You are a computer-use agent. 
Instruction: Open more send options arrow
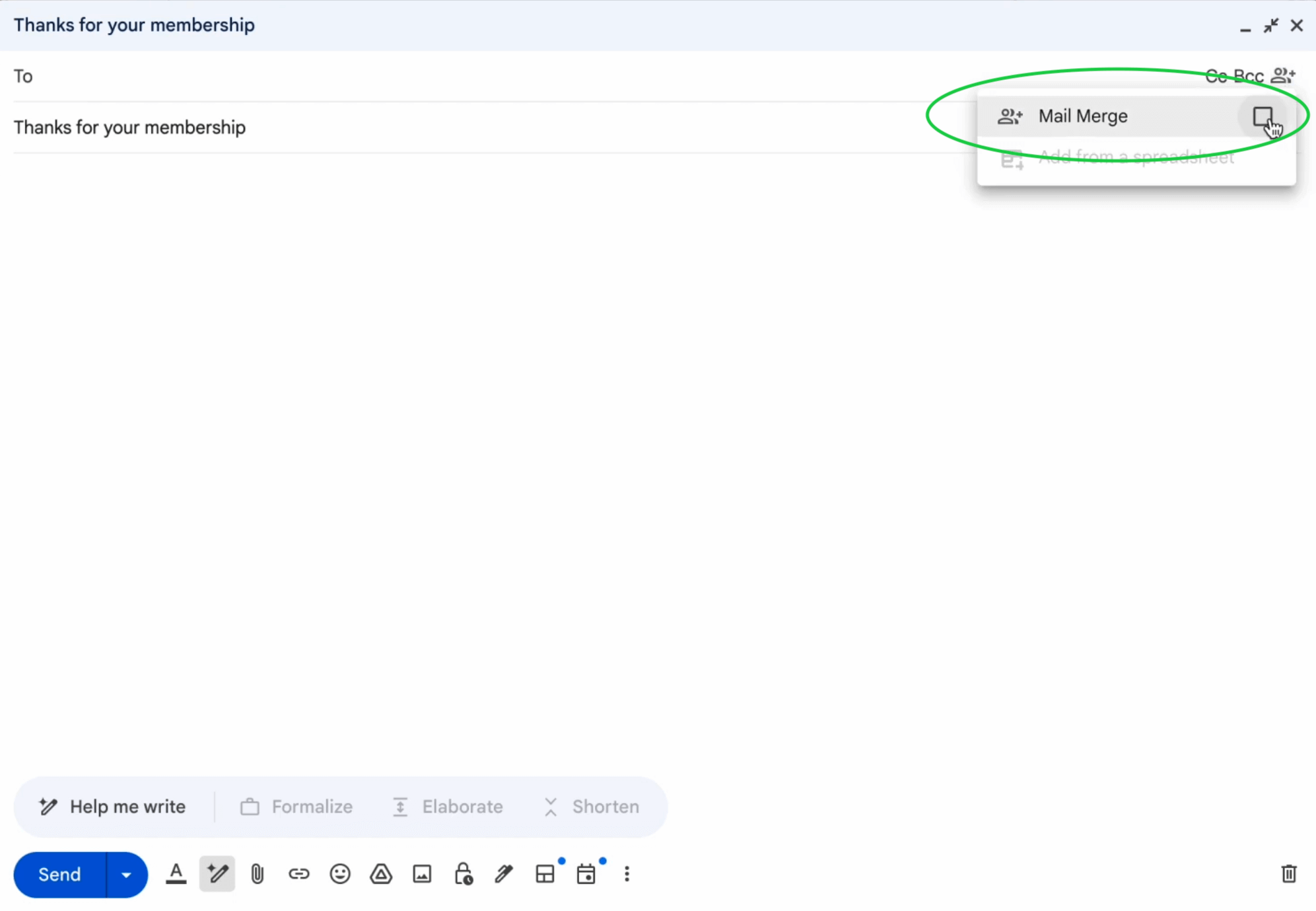tap(126, 874)
